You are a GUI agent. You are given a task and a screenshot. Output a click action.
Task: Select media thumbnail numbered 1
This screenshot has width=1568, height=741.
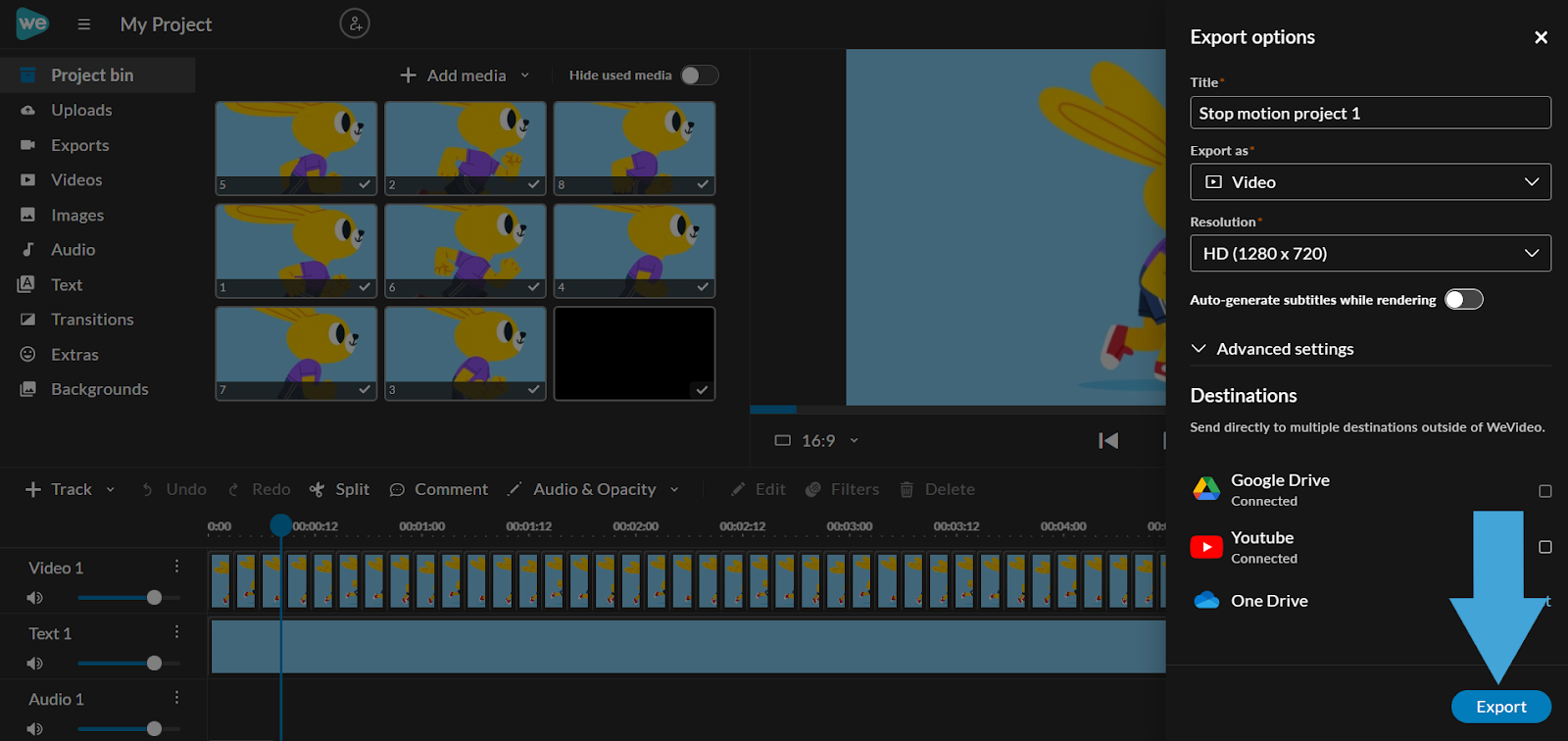pyautogui.click(x=296, y=251)
